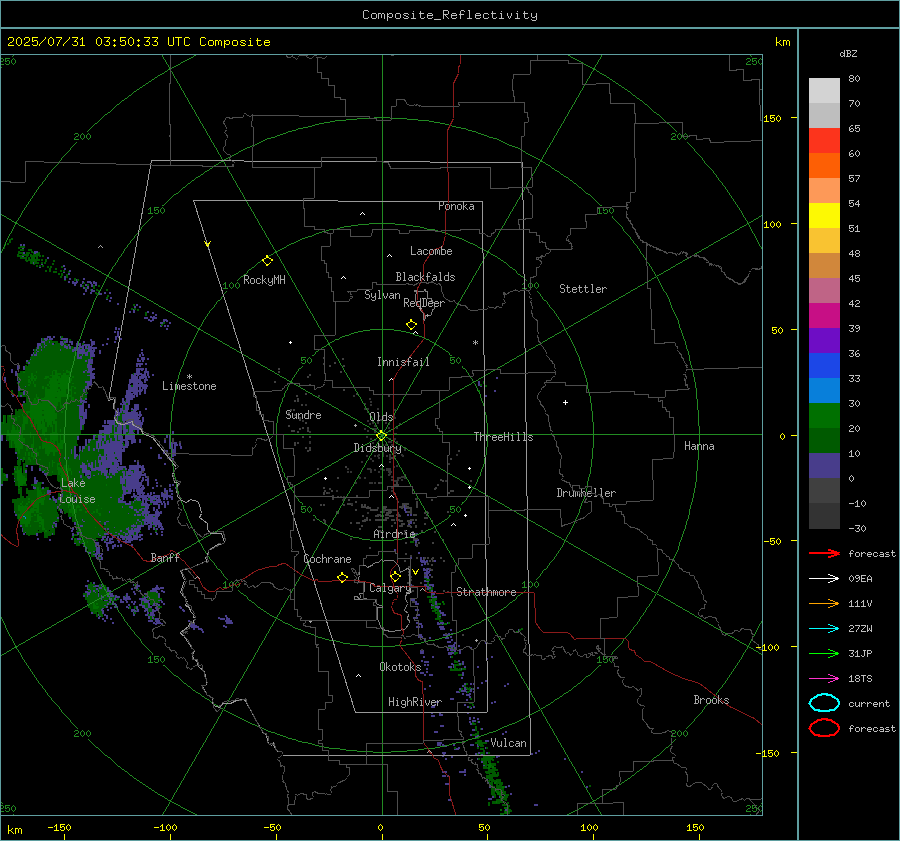The width and height of the screenshot is (900, 841).
Task: Click the white 09EA arrow legend icon
Action: tap(824, 578)
